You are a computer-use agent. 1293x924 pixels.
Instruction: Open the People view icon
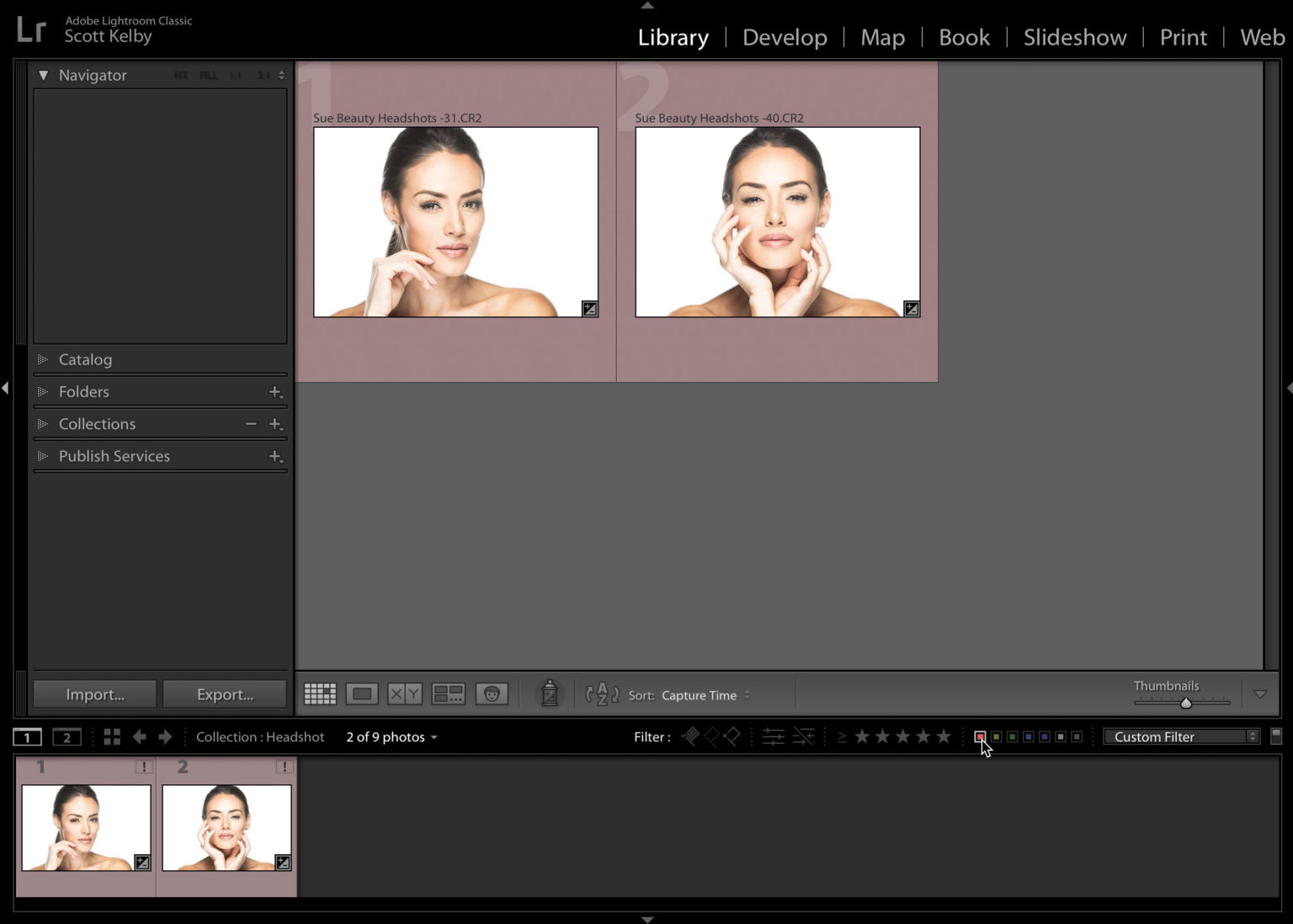pos(492,693)
